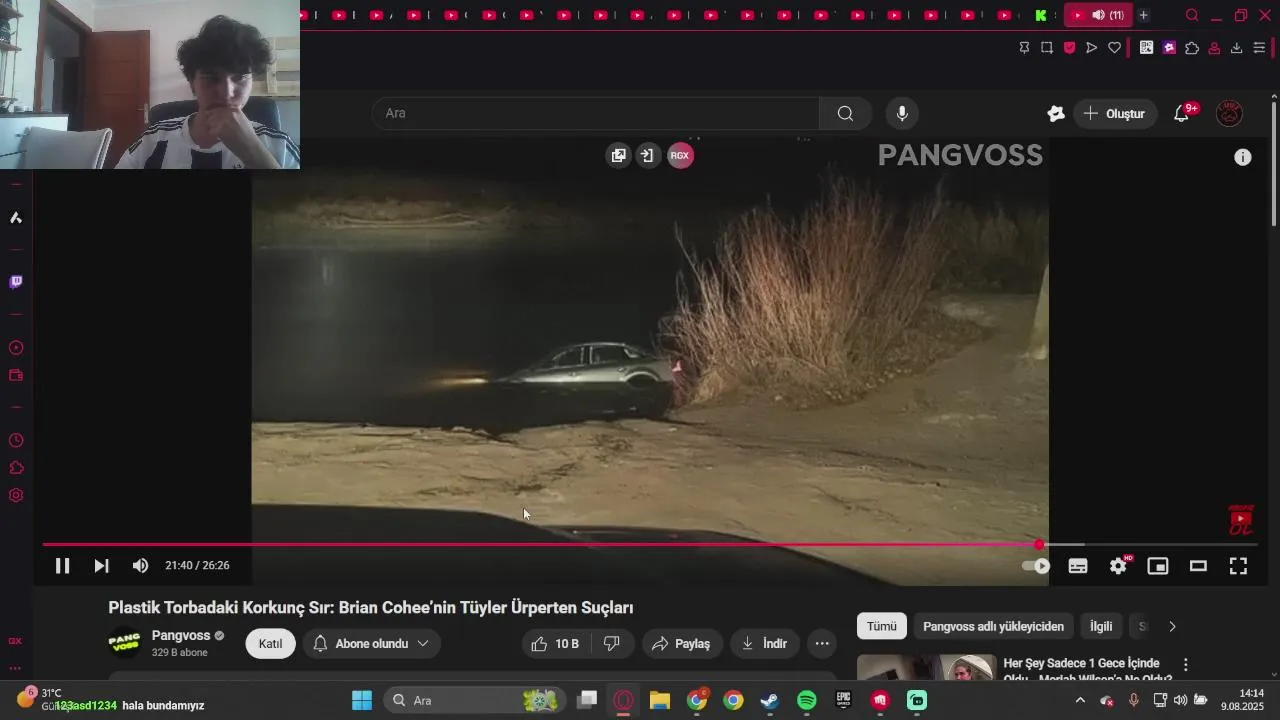Mute the video volume icon
This screenshot has width=1280, height=720.
[140, 566]
